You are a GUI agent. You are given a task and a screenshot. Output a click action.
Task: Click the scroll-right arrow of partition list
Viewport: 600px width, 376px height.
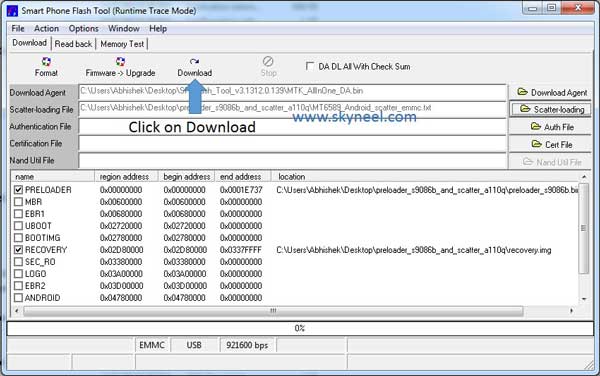pyautogui.click(x=571, y=311)
